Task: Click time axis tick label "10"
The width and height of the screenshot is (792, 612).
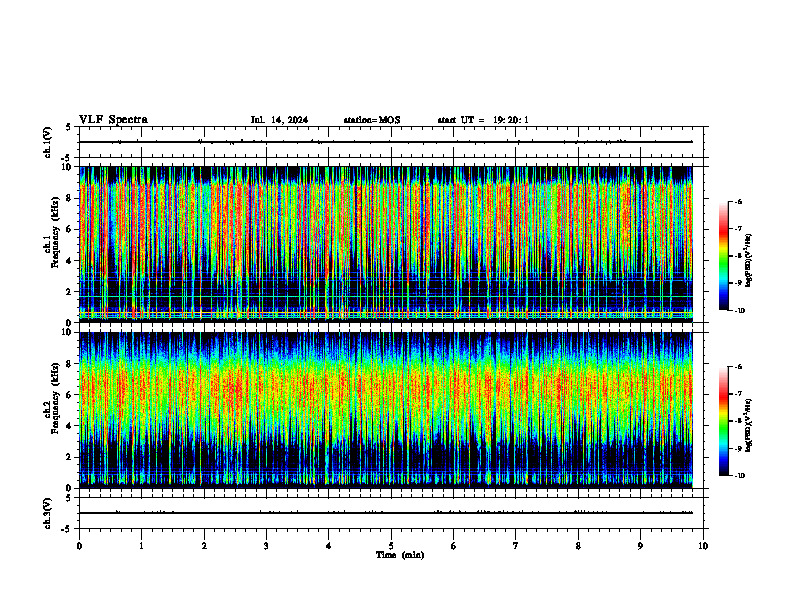Action: tap(703, 546)
